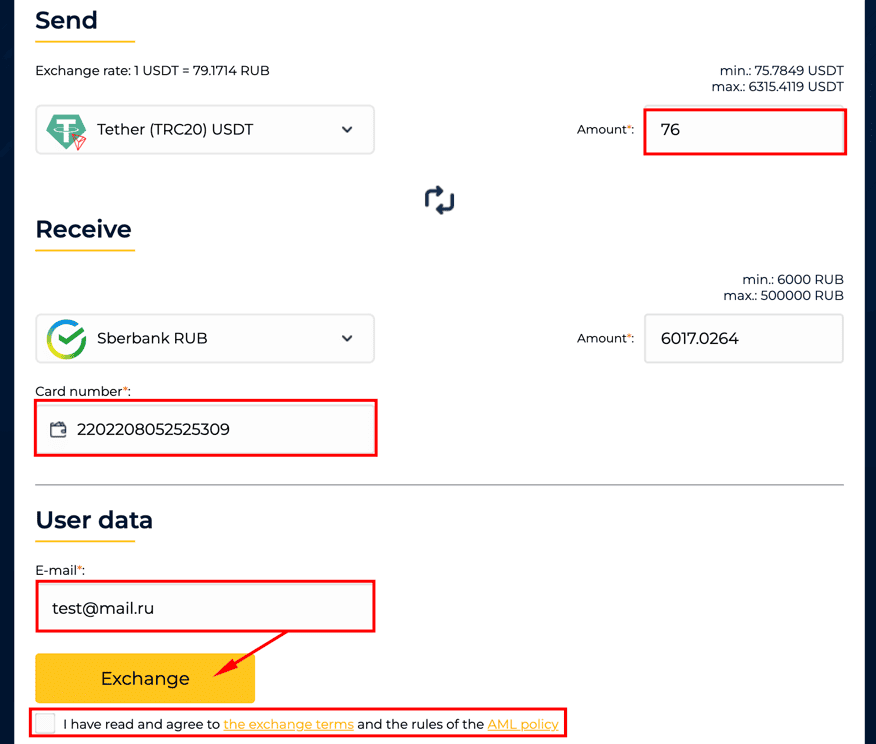The image size is (876, 744).
Task: Open the AML policy link
Action: [x=523, y=724]
